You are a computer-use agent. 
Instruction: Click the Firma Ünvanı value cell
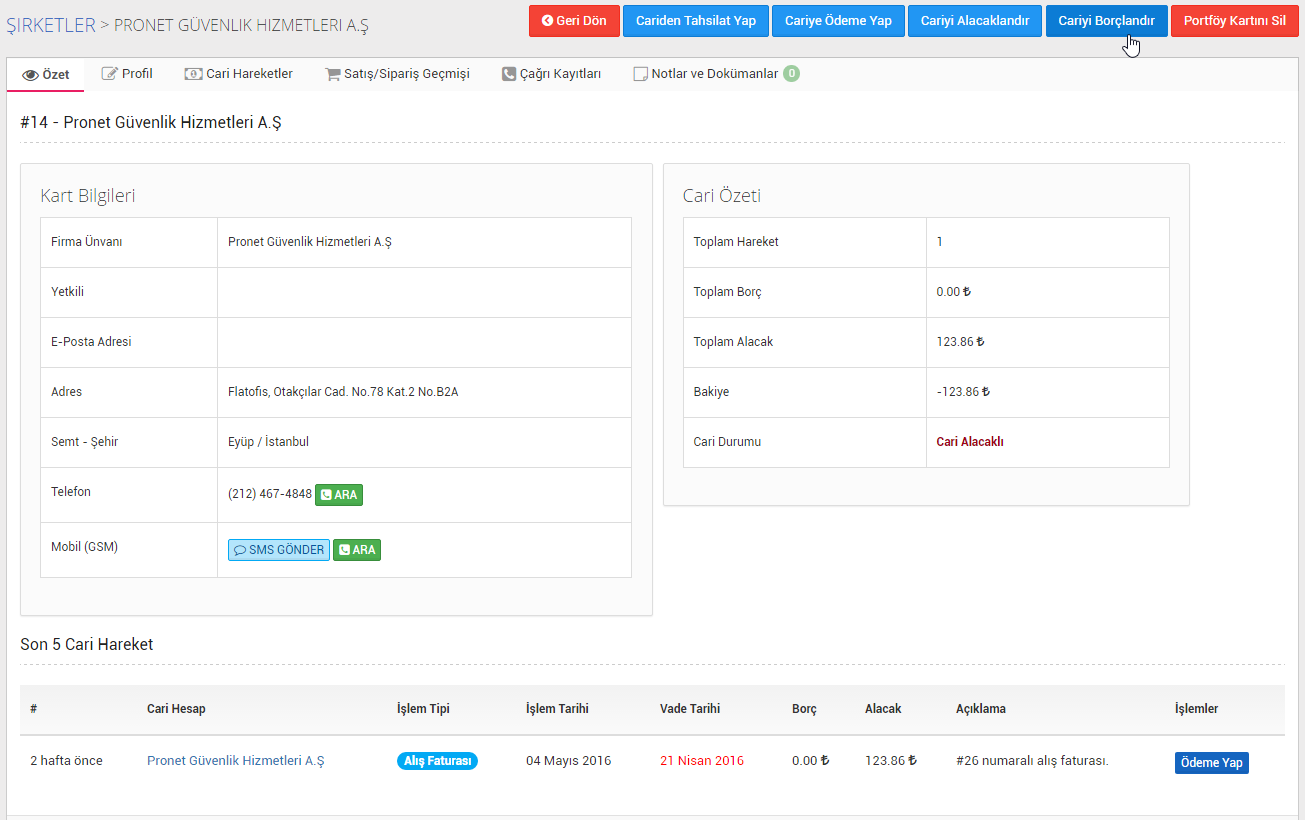click(424, 242)
